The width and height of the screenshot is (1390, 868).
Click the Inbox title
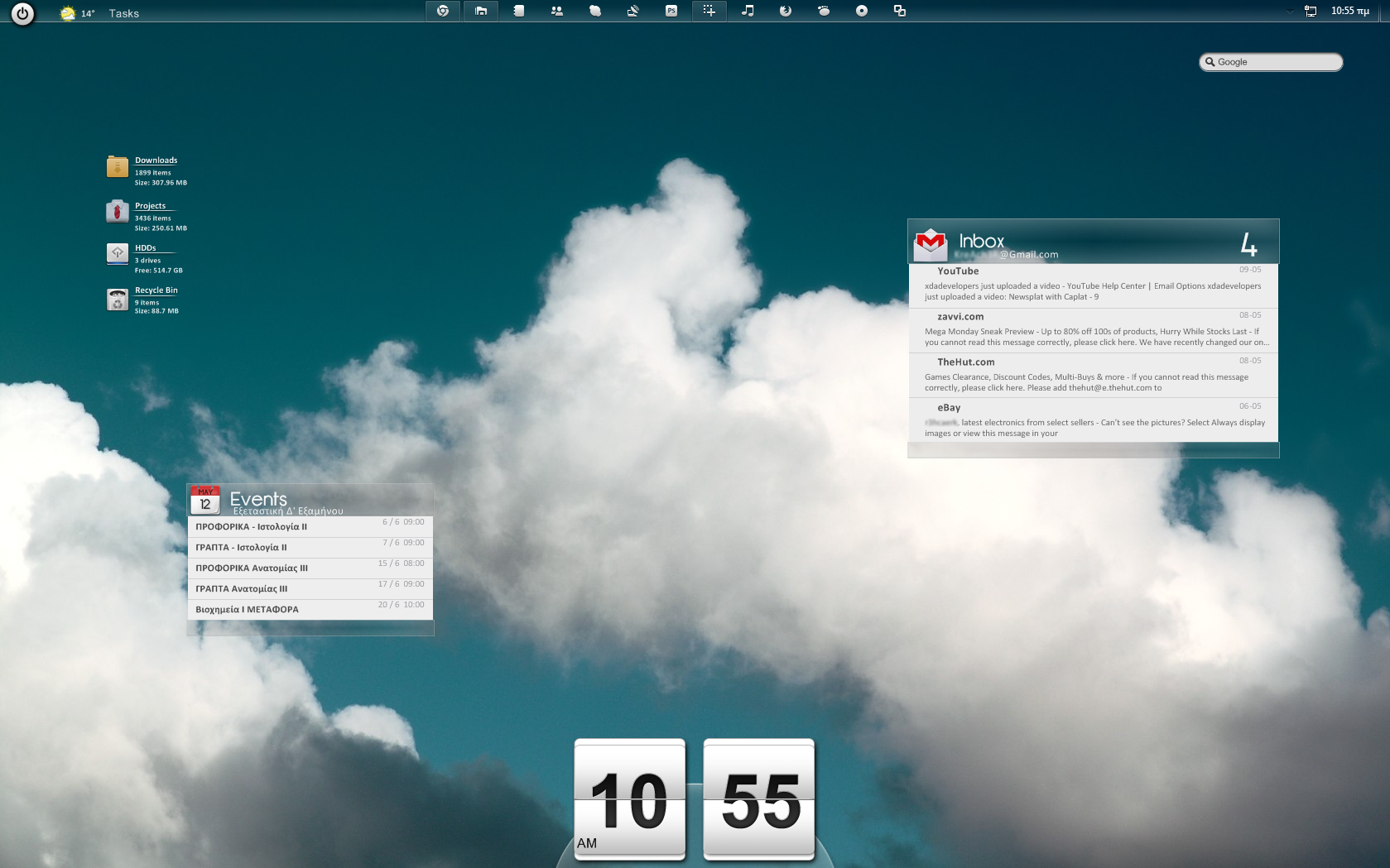click(982, 241)
